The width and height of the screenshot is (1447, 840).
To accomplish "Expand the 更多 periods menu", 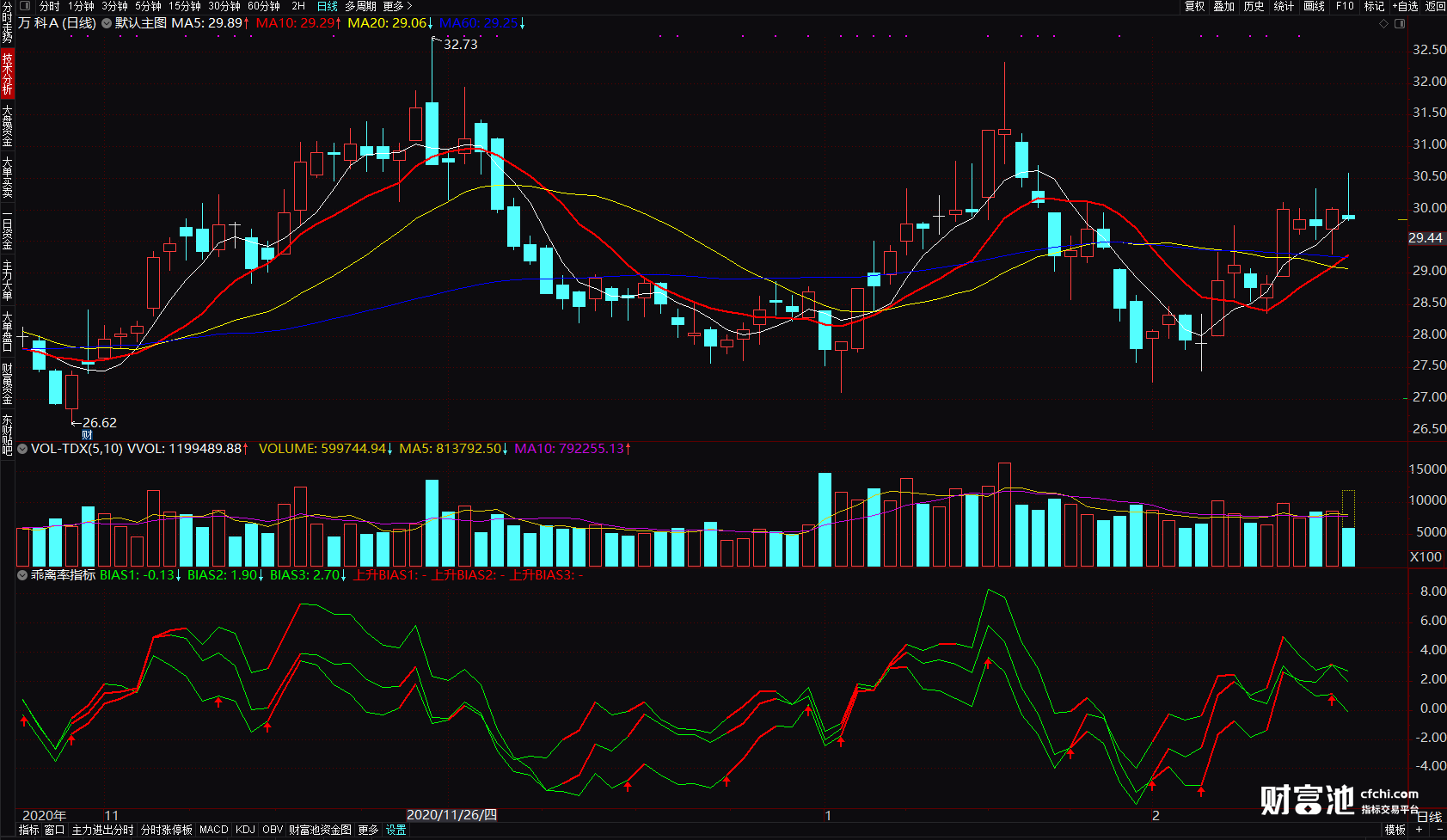I will 397,6.
